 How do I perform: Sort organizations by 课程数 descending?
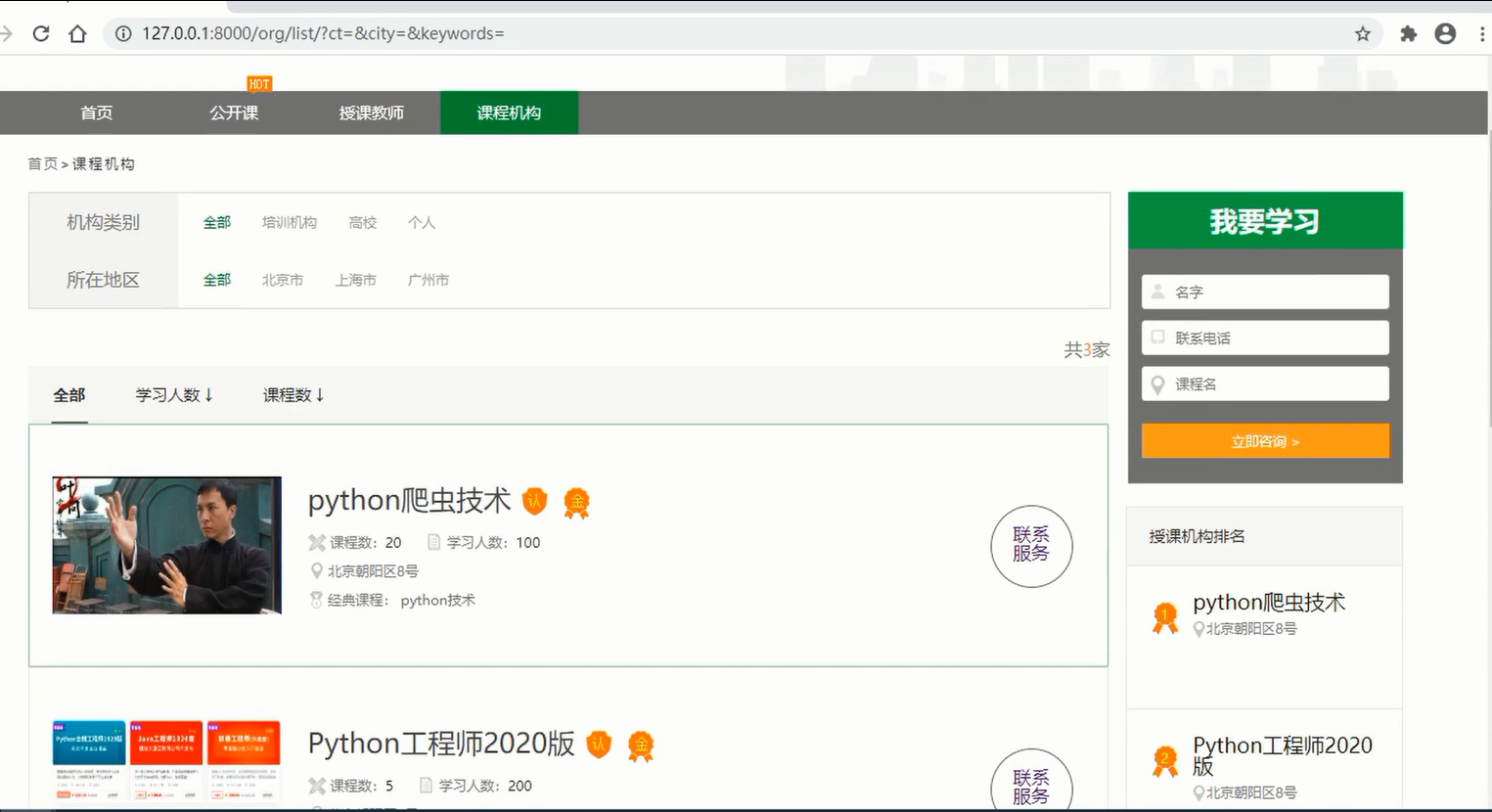click(292, 394)
